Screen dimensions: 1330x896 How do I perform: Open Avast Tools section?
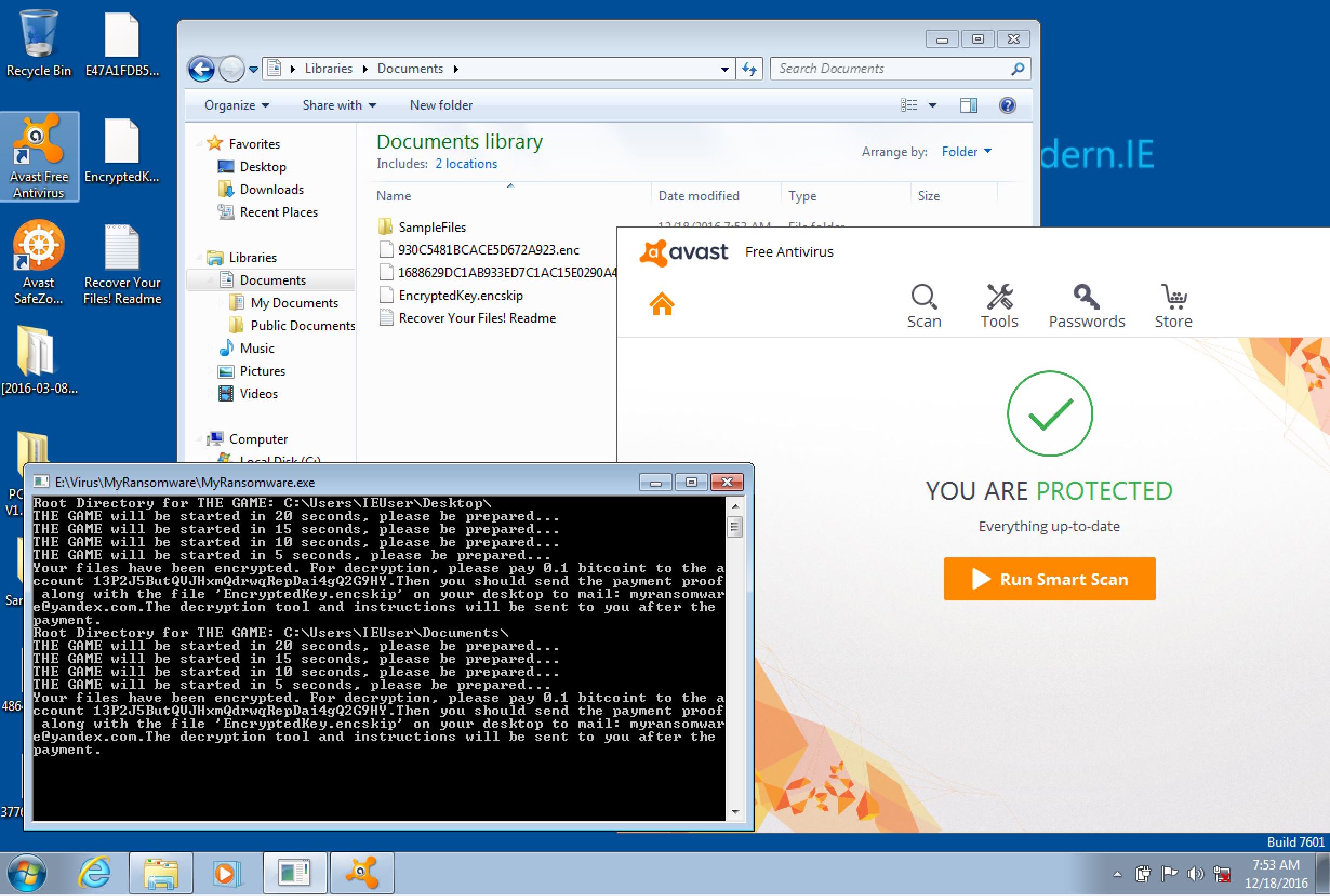999,306
